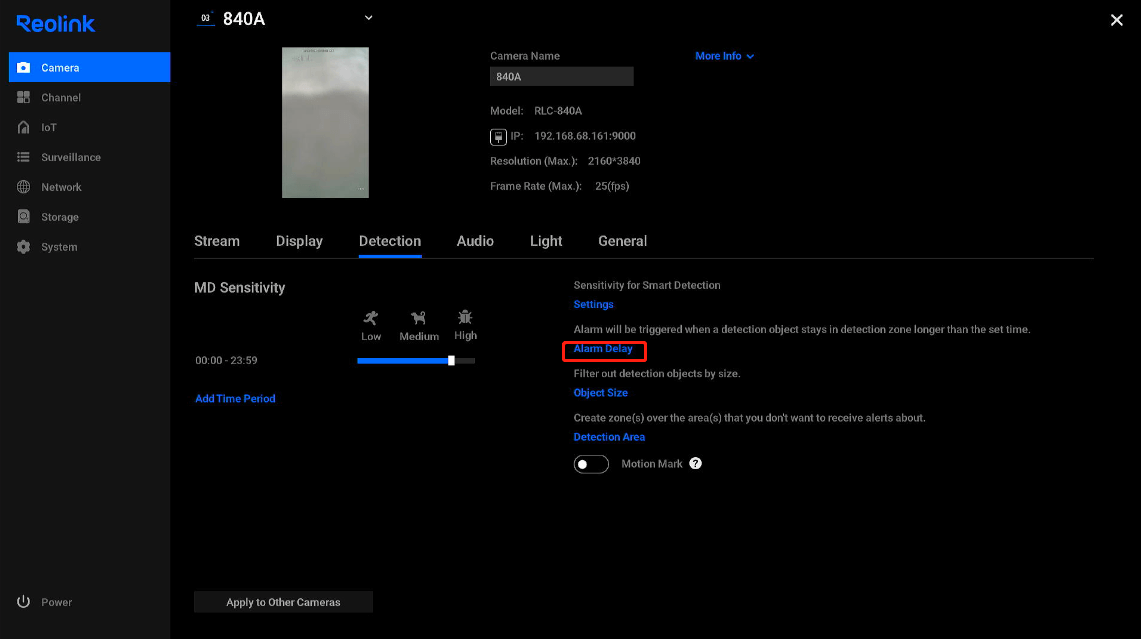Click the model value RLC-840A
Screen dimensions: 1141x639
click(x=558, y=111)
